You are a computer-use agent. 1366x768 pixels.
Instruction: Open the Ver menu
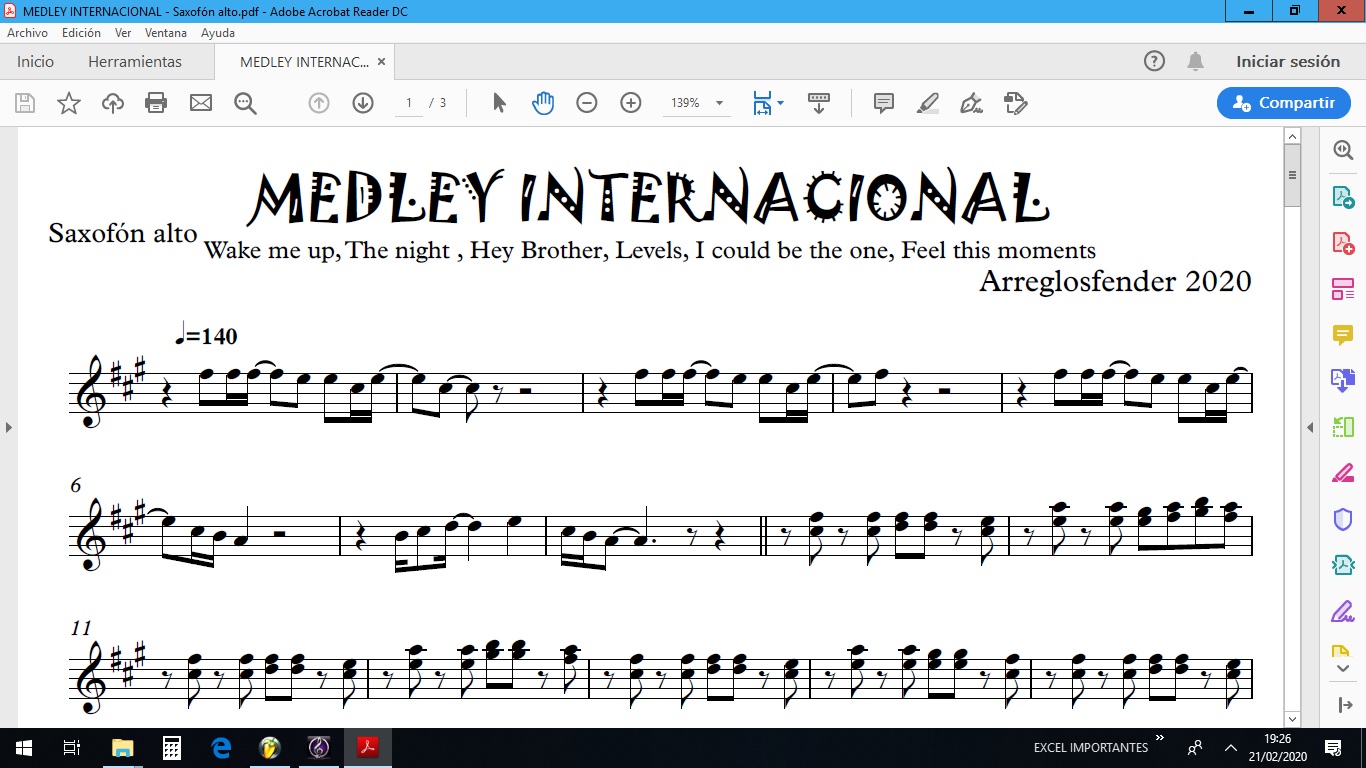click(123, 33)
